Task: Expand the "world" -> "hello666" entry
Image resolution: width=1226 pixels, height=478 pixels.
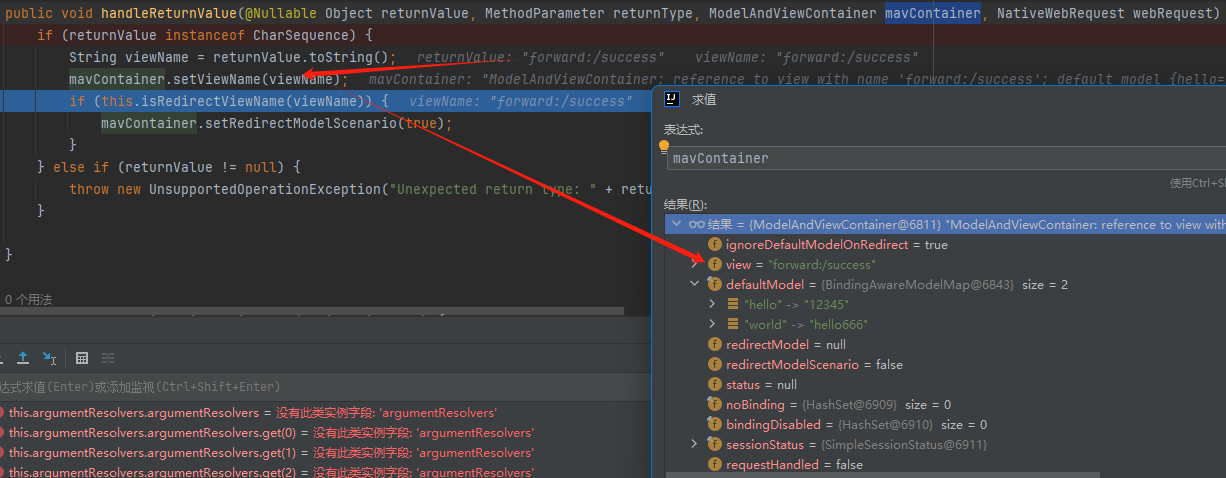Action: click(712, 324)
